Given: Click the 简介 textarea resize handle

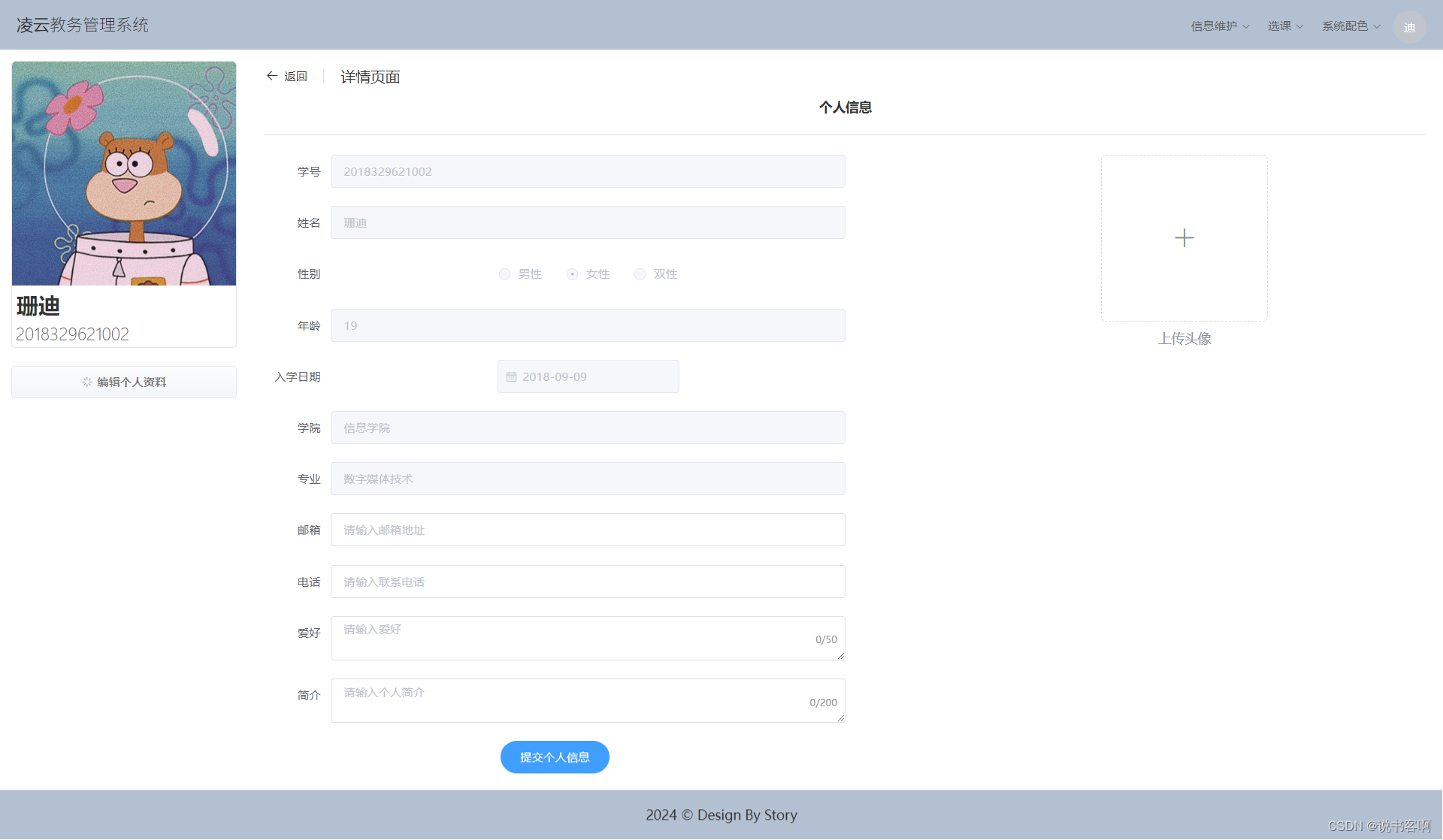Looking at the screenshot, I should coord(840,718).
